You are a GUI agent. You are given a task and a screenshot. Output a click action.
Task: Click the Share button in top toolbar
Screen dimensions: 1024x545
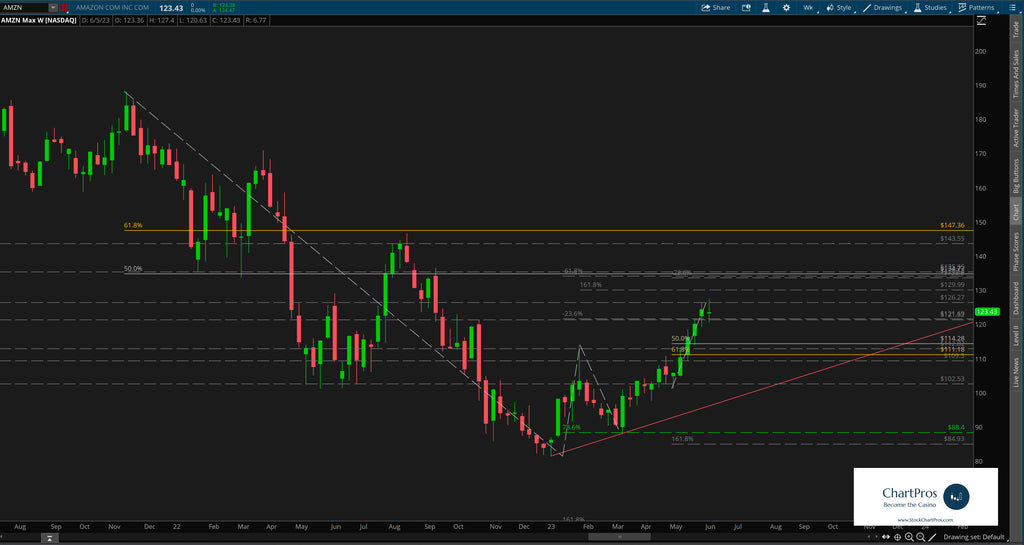pyautogui.click(x=715, y=7)
